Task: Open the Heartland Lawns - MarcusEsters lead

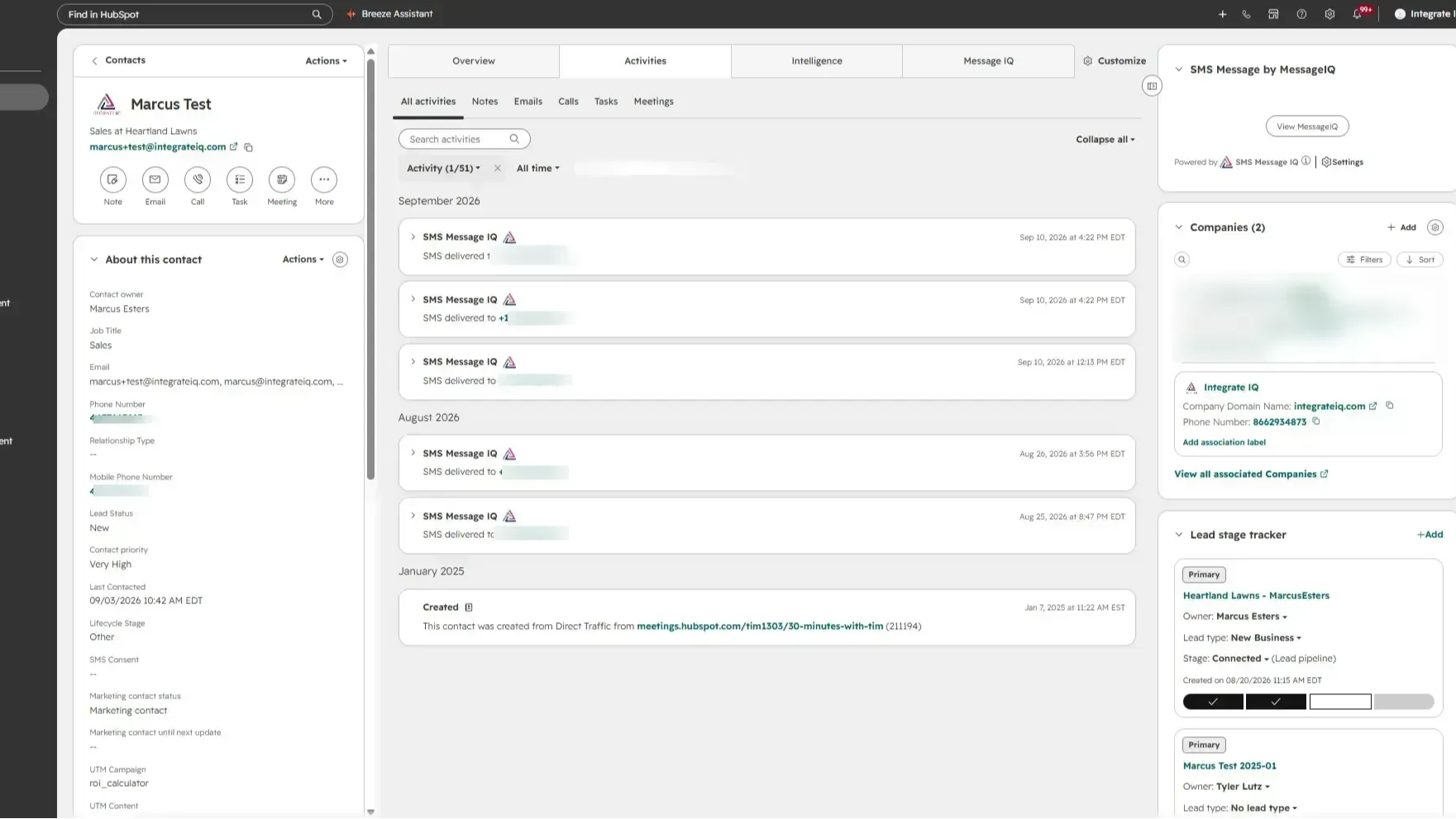Action: pos(1256,596)
